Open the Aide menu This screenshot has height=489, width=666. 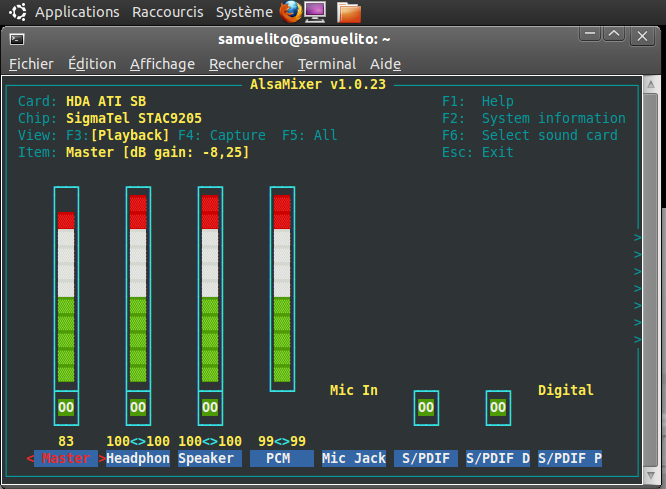(385, 64)
